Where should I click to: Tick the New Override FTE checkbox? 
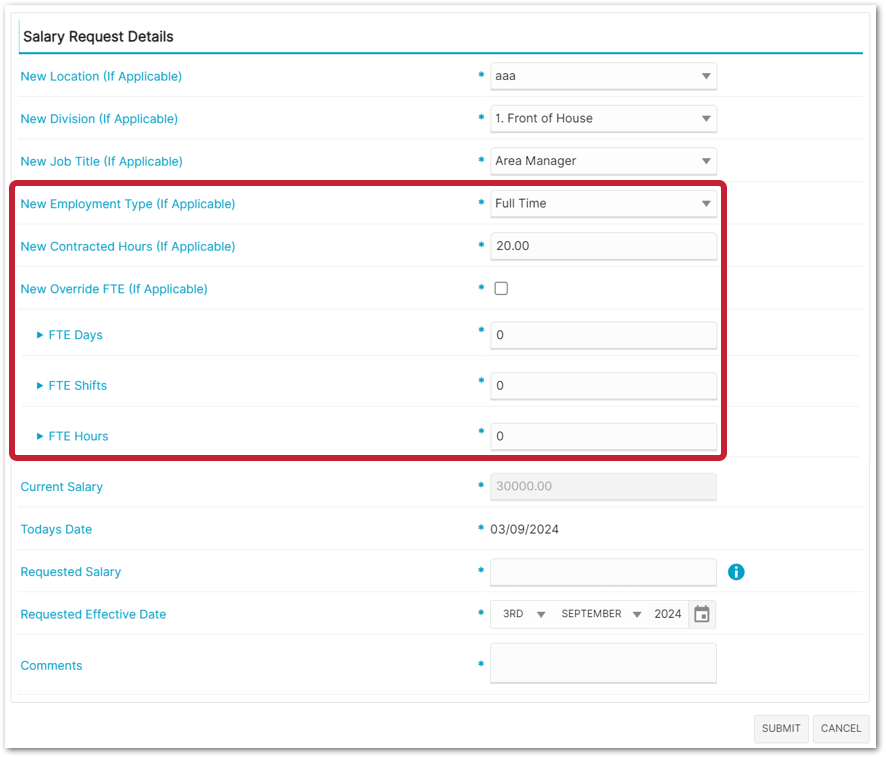501,289
